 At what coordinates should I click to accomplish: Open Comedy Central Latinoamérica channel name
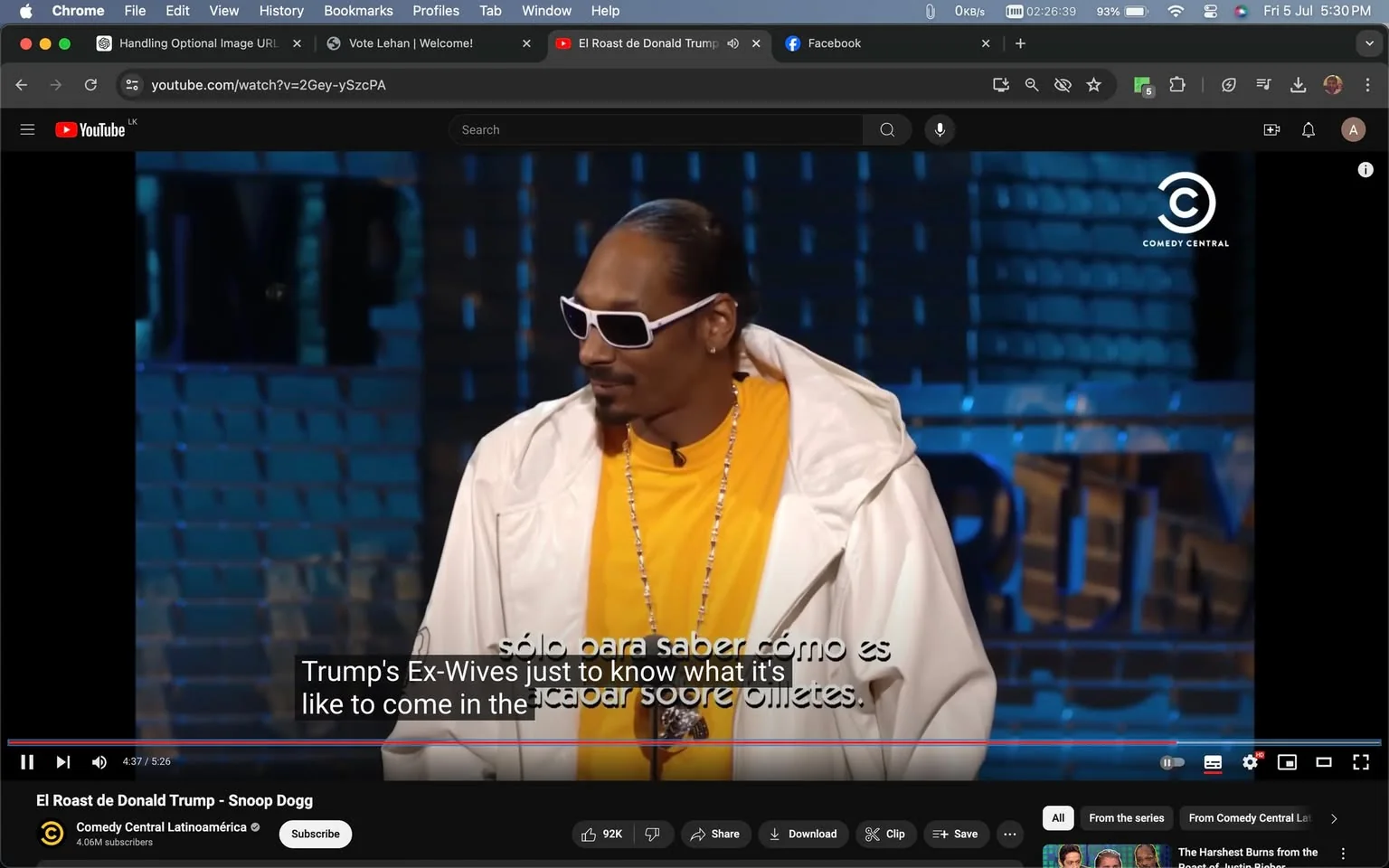[161, 826]
